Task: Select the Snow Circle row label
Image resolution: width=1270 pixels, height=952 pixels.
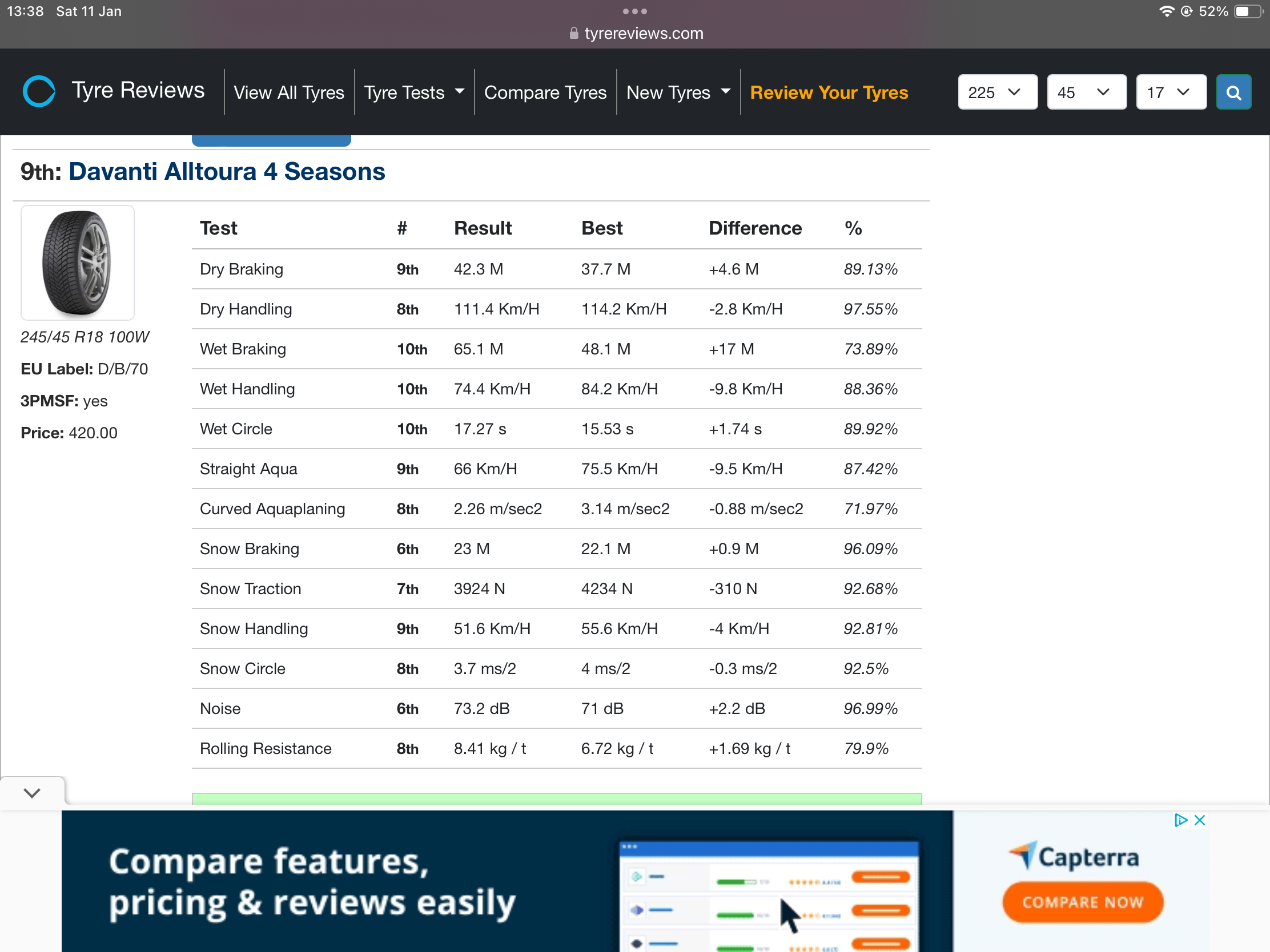Action: coord(242,668)
